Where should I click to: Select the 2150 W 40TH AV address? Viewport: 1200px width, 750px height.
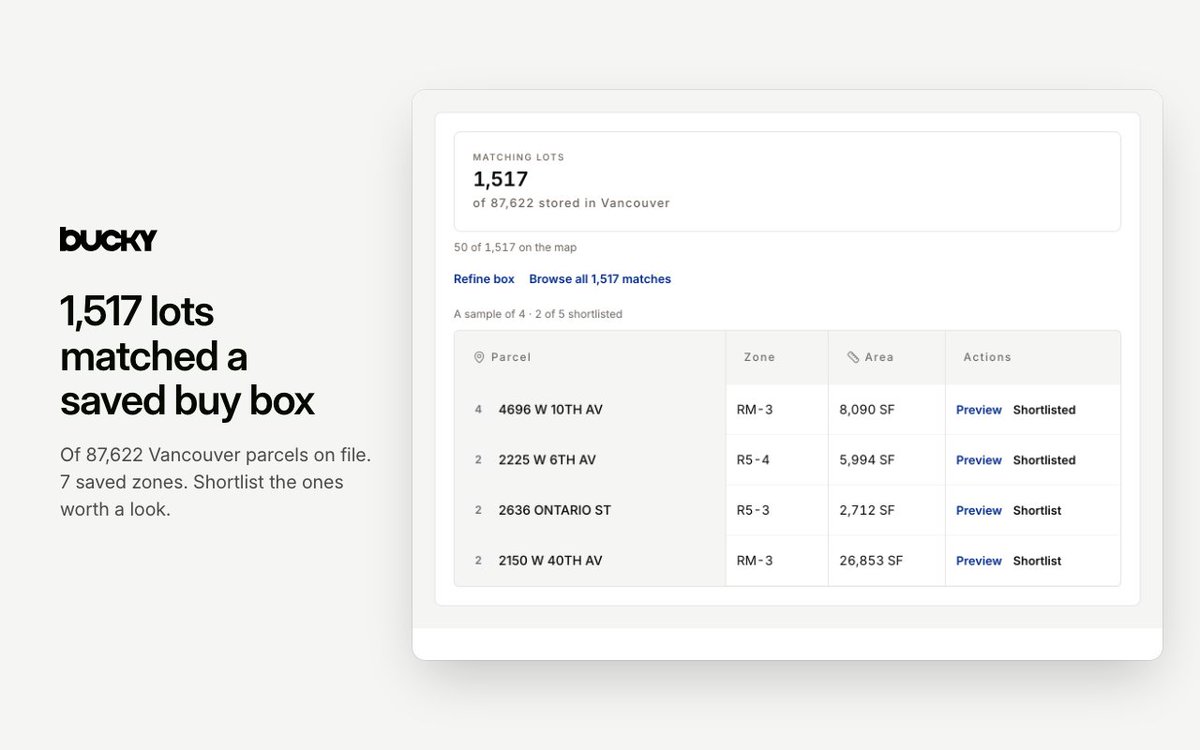click(x=551, y=561)
